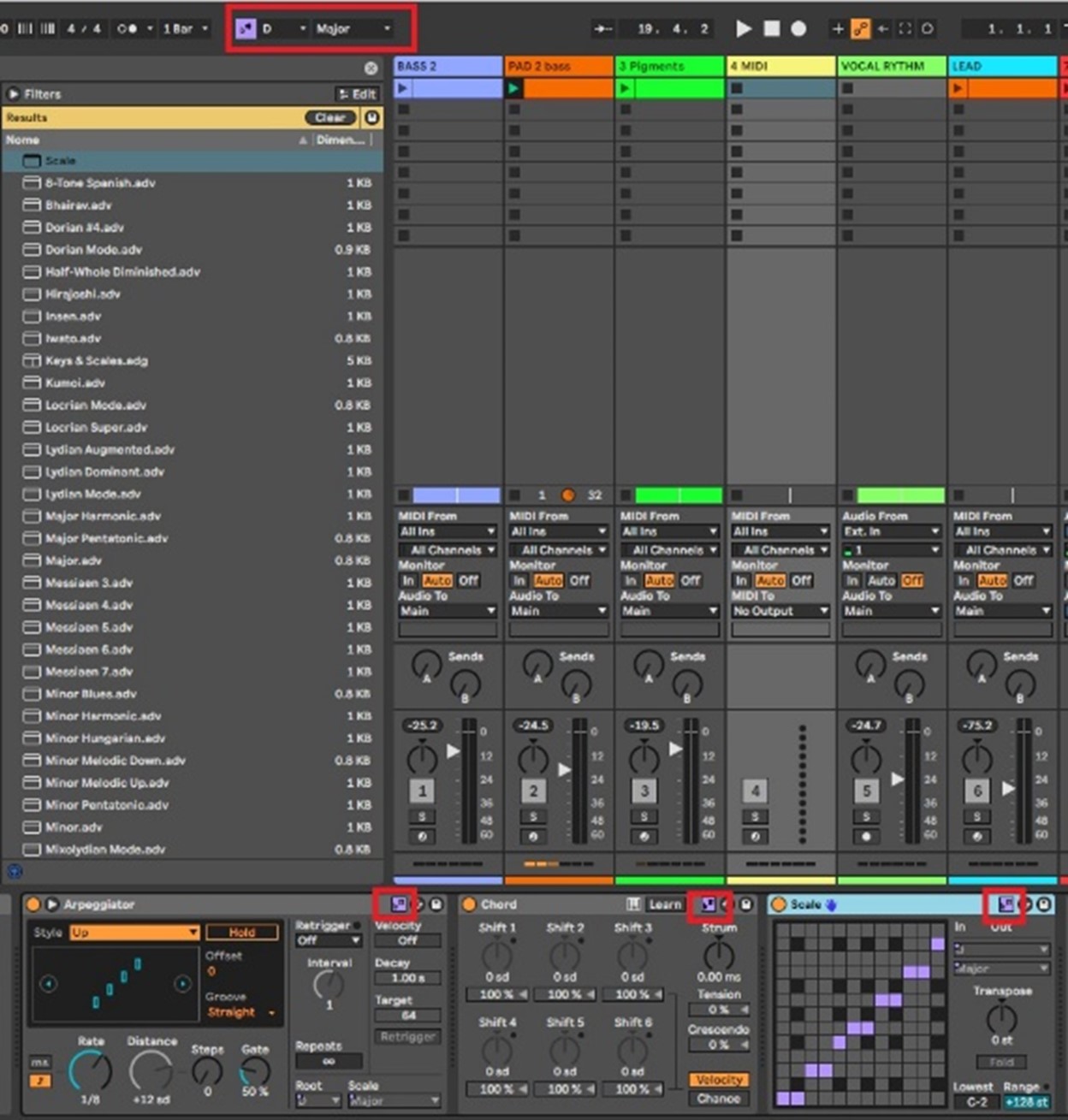The image size is (1068, 1120).
Task: Click the Arpeggiator's use current scale icon
Action: click(399, 904)
